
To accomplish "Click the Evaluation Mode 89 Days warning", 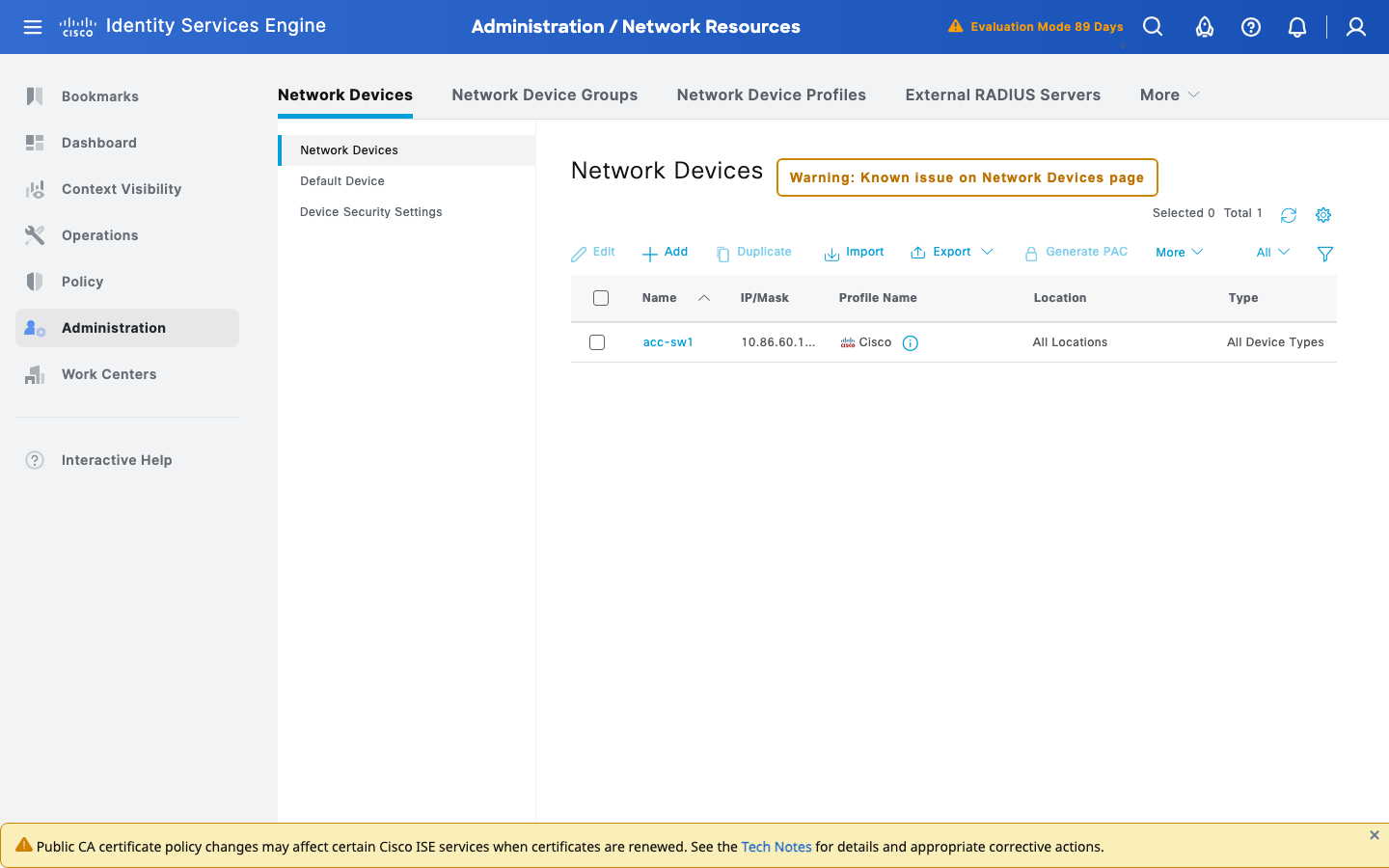I will (x=1036, y=27).
